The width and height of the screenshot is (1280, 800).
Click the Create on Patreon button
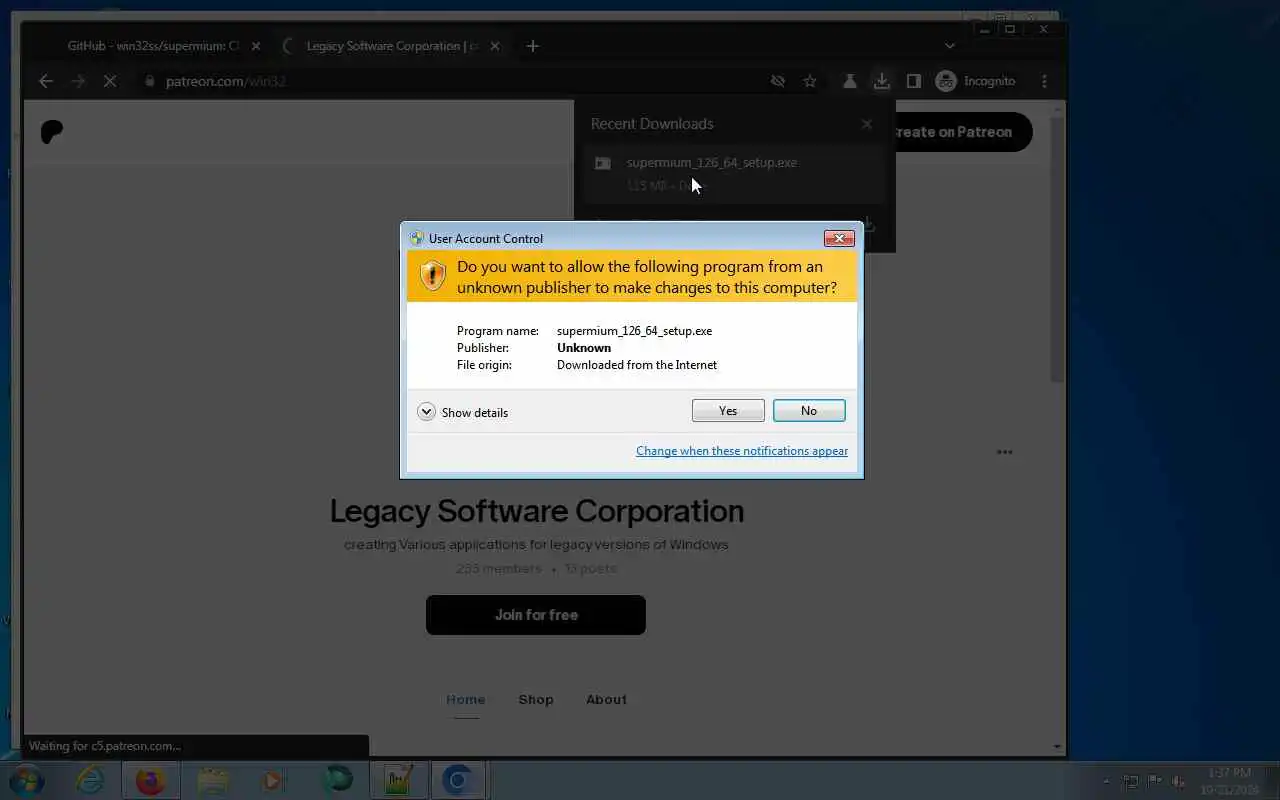(962, 132)
